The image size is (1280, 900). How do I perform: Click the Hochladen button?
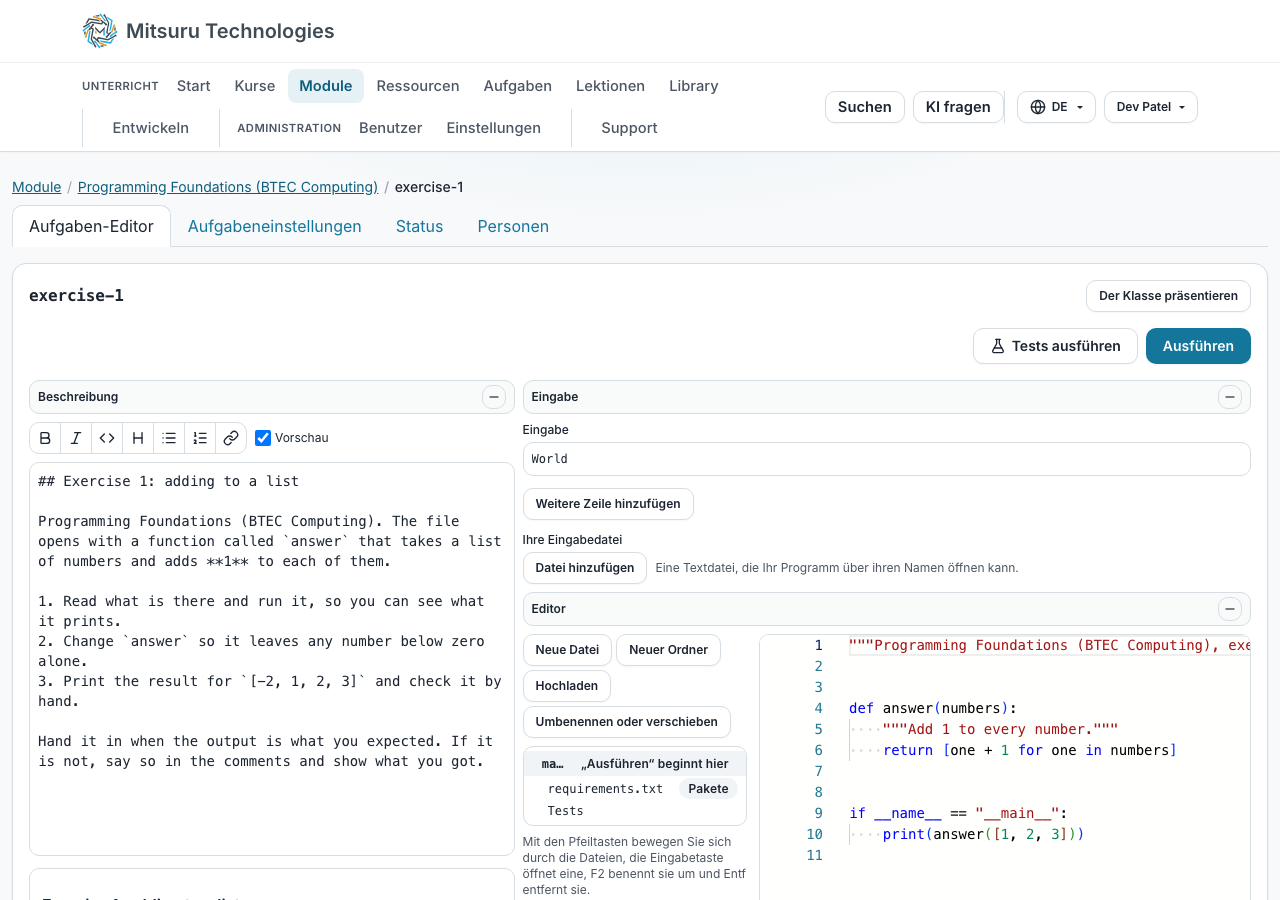(x=567, y=686)
